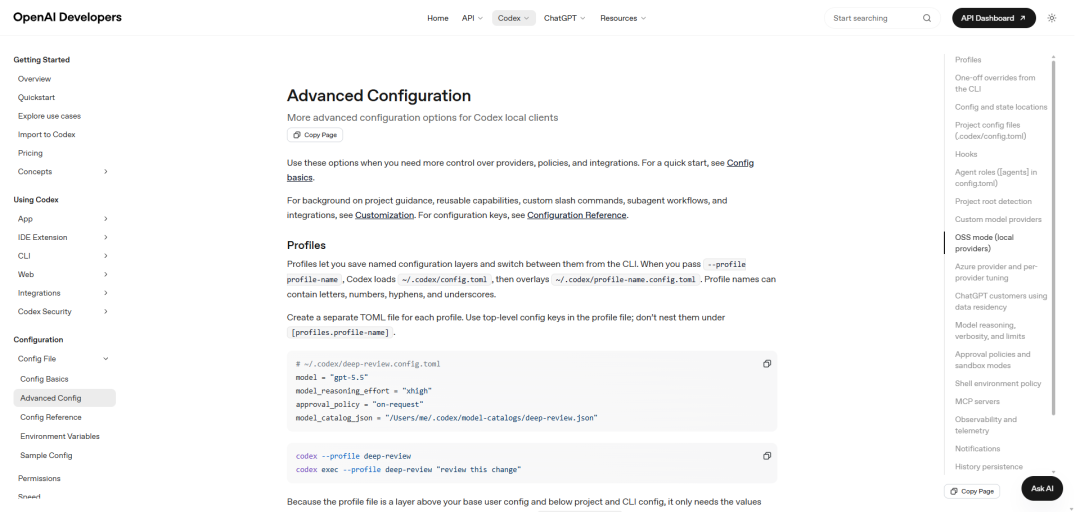Click the Copy Page button under the title
Image resolution: width=1080 pixels, height=512 pixels.
point(315,135)
